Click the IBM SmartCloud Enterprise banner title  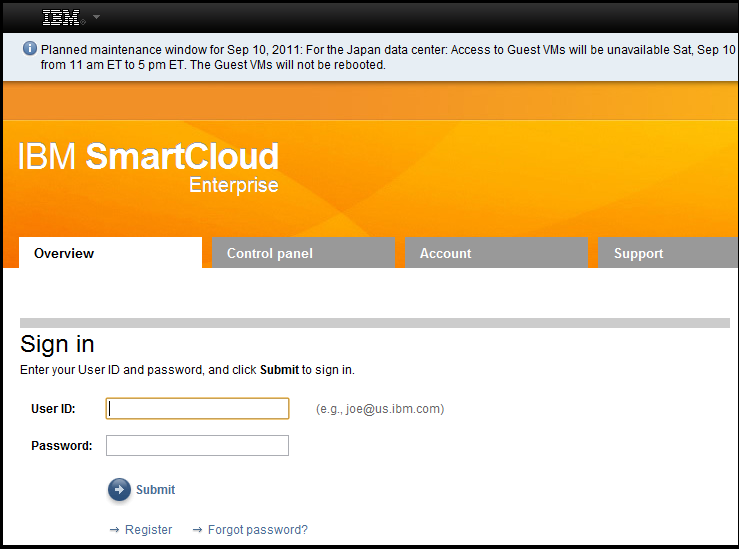click(148, 167)
